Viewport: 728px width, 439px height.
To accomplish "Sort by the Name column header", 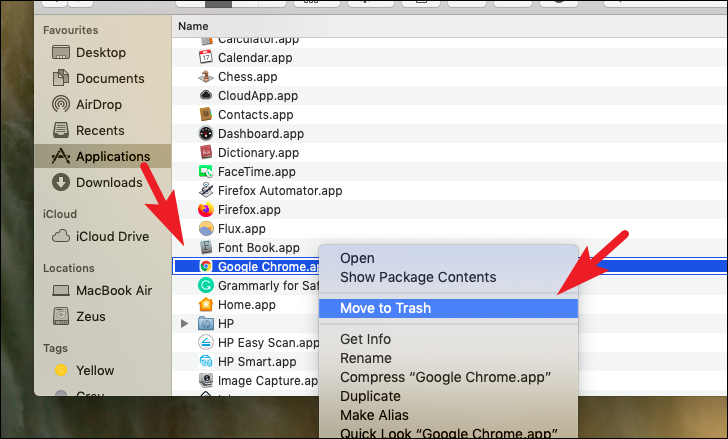I will (193, 26).
